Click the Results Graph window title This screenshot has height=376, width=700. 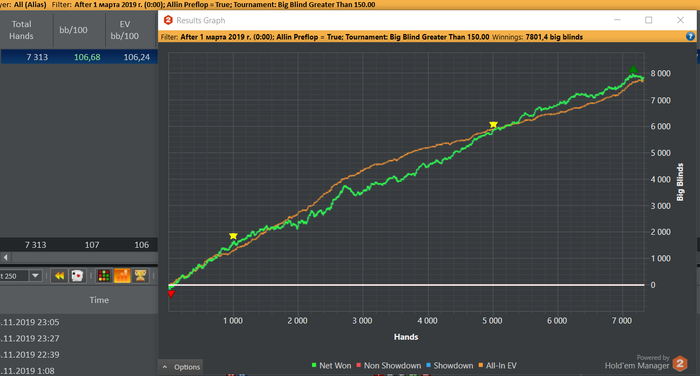pos(200,21)
